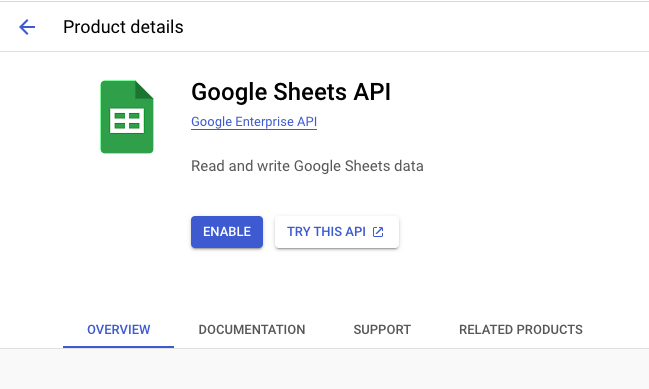Go back using the blue arrow icon

click(27, 27)
